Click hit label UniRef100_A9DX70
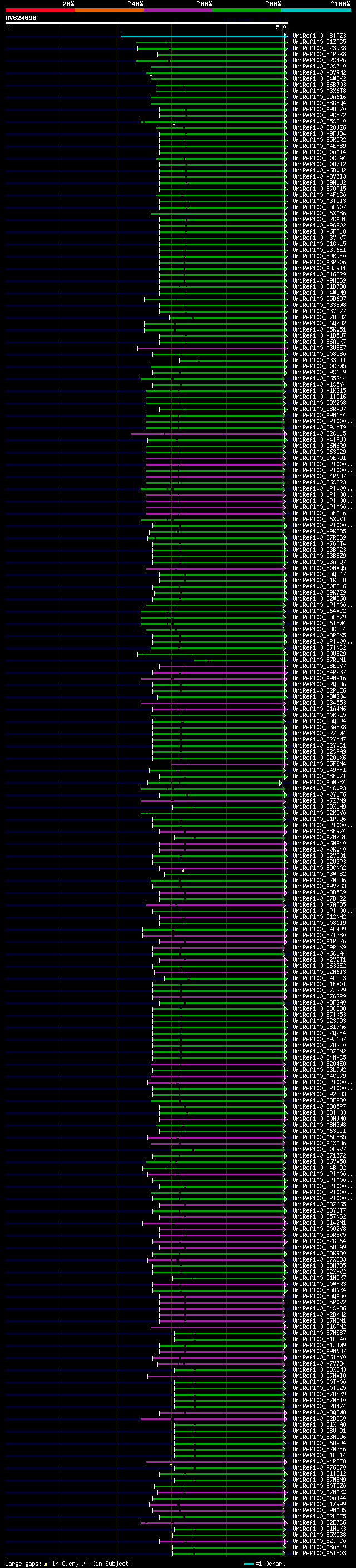This screenshot has width=356, height=1568. pyautogui.click(x=319, y=109)
